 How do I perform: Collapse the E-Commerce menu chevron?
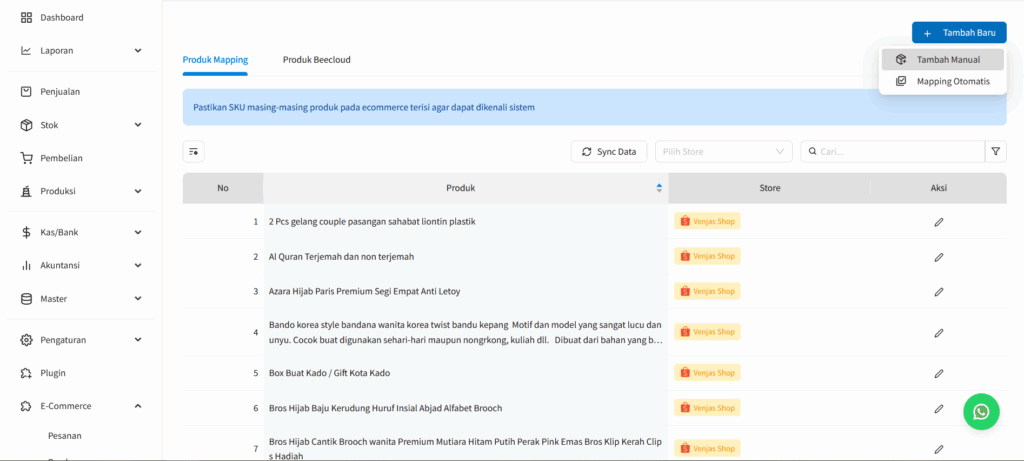coord(138,406)
